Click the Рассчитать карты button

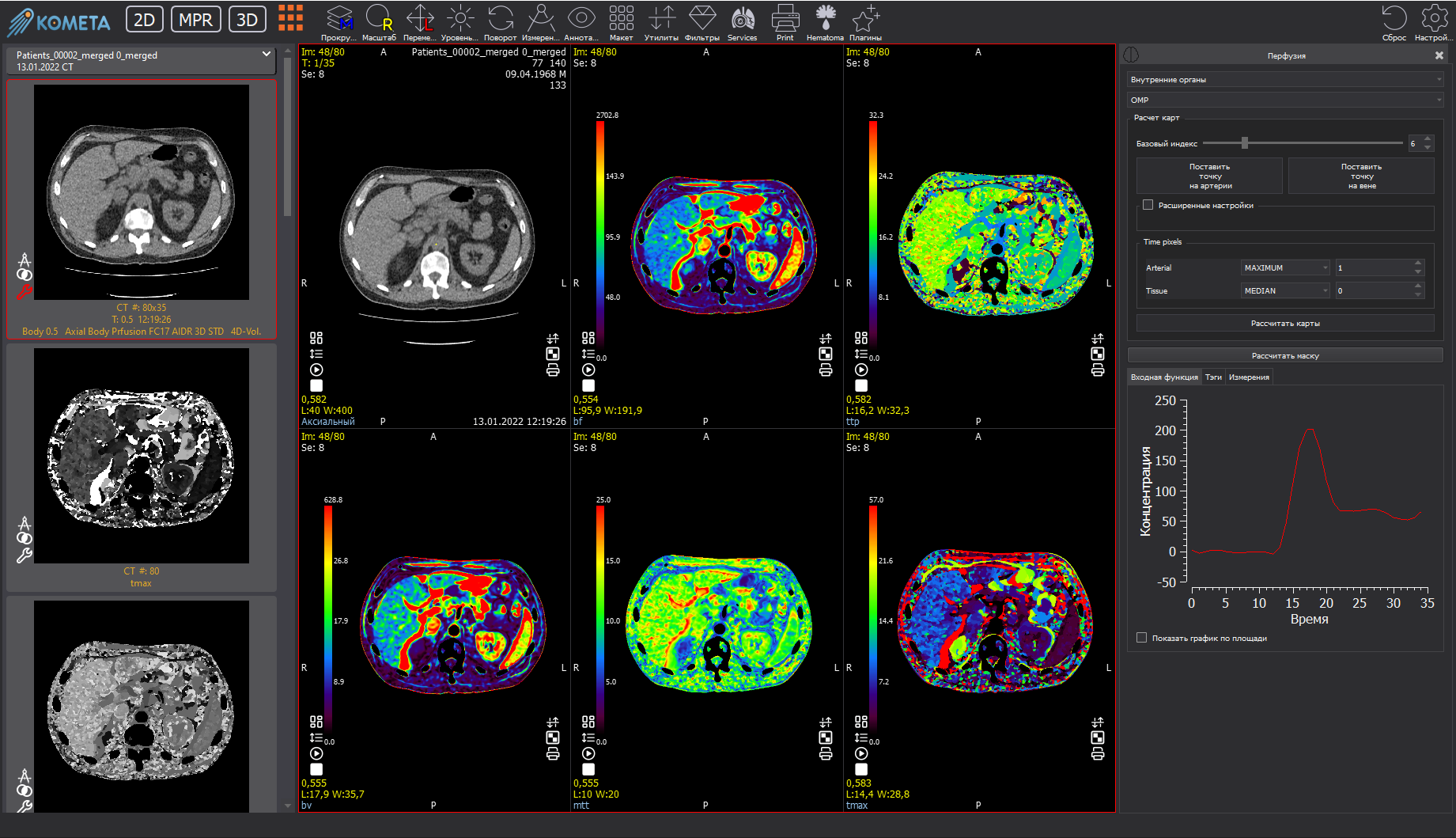(1285, 324)
